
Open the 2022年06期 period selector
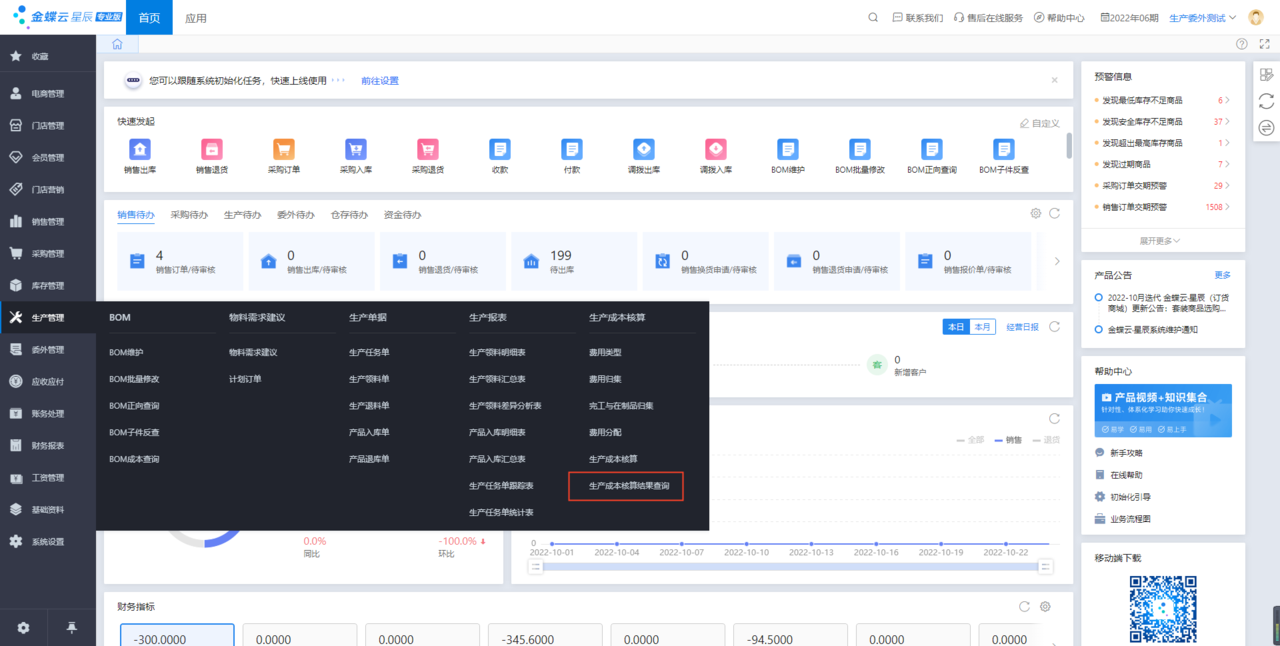tap(1129, 18)
